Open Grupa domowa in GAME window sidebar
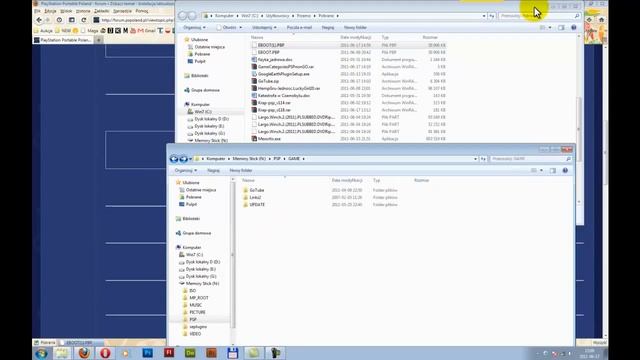The height and width of the screenshot is (360, 640). click(x=196, y=233)
